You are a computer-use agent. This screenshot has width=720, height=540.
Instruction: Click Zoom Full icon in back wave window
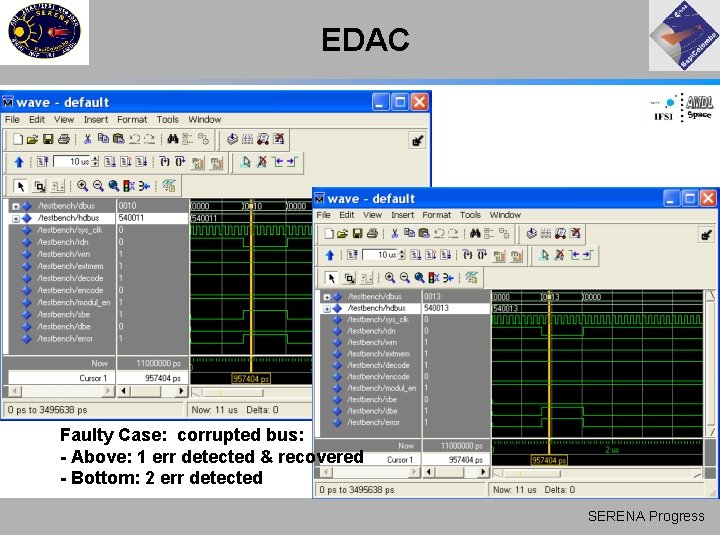pos(113,186)
